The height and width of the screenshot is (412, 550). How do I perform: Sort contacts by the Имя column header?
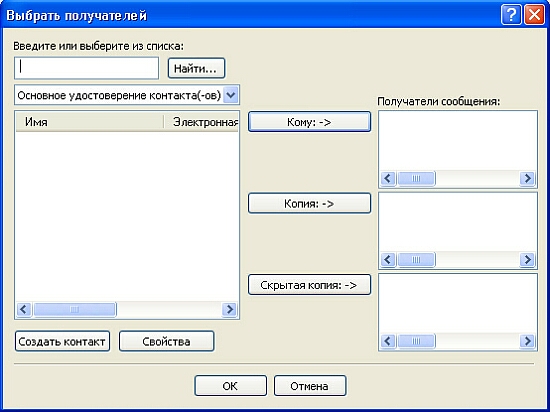(x=90, y=122)
